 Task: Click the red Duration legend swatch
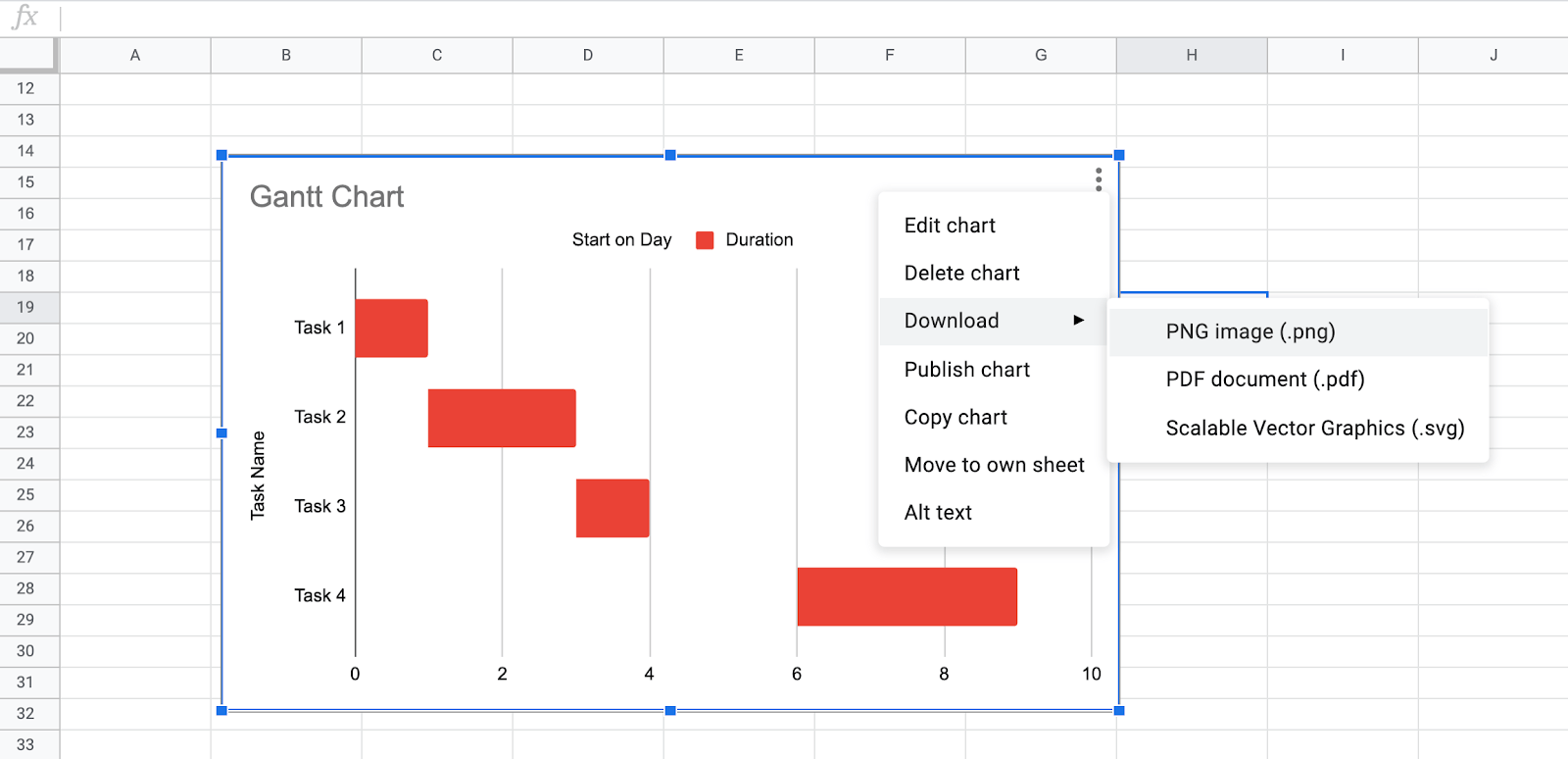tap(705, 240)
